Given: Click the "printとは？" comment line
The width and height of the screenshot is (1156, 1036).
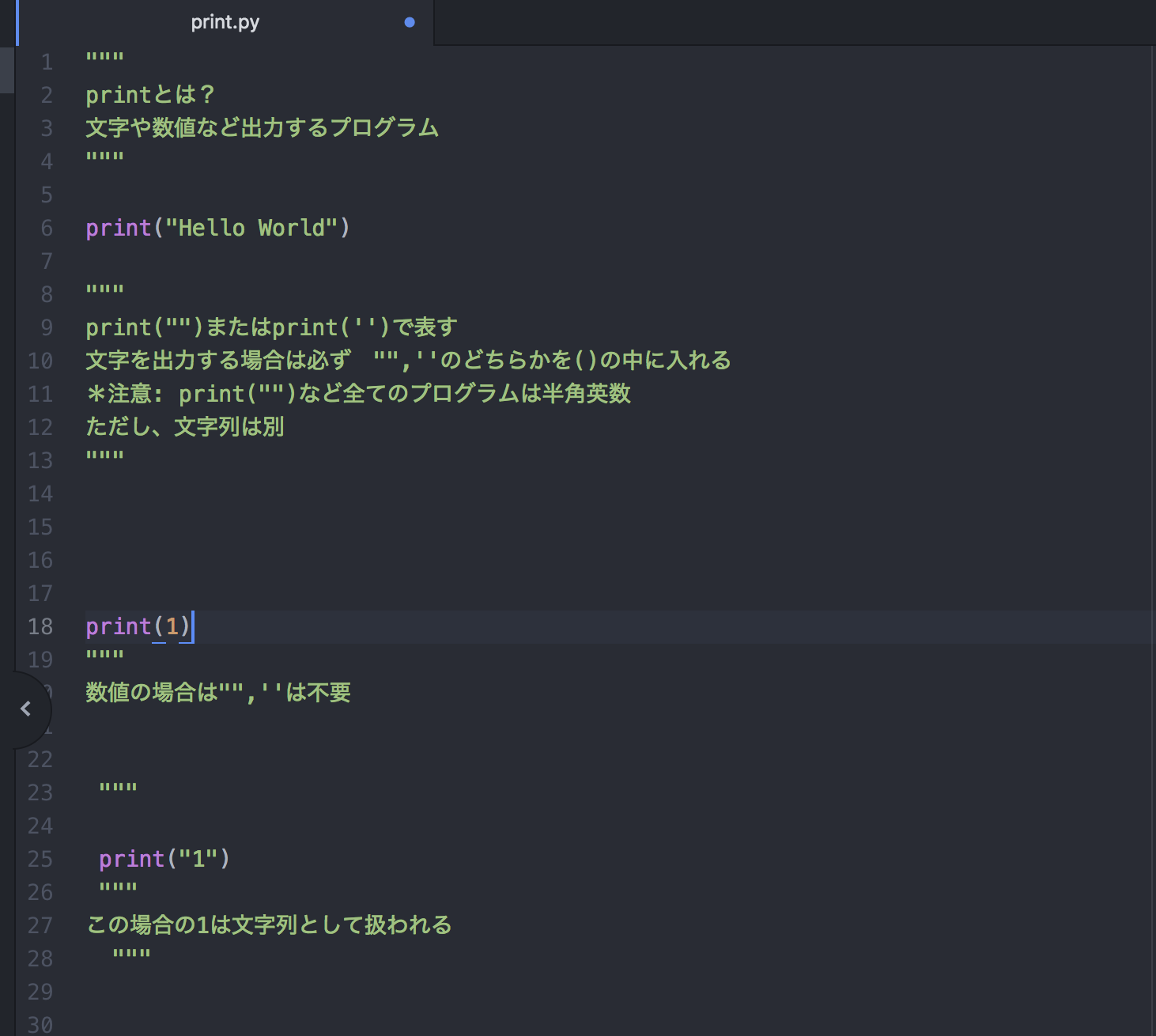Looking at the screenshot, I should tap(150, 96).
